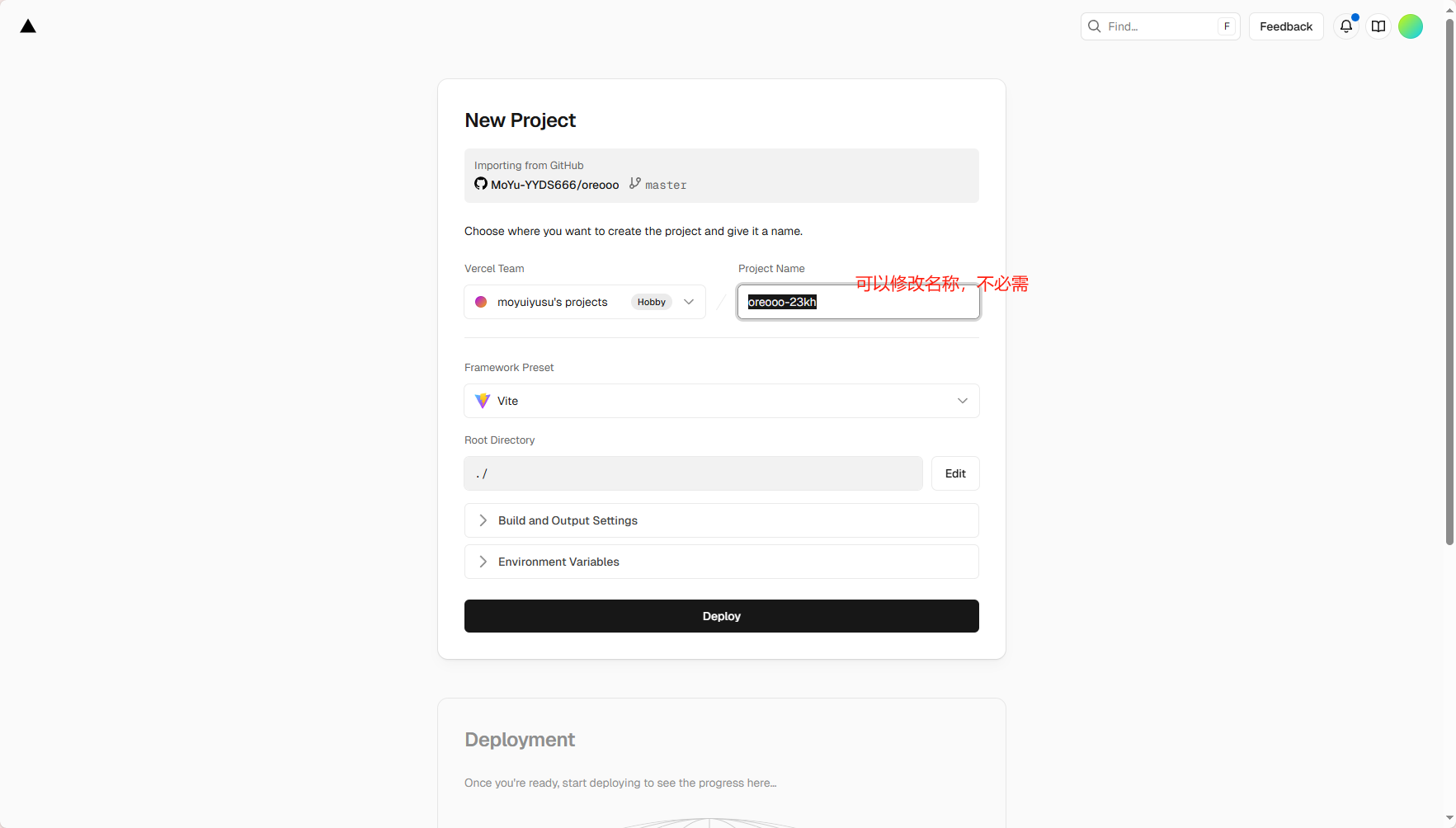Click the GitHub logo beside repo name
This screenshot has height=828, width=1456.
click(481, 183)
